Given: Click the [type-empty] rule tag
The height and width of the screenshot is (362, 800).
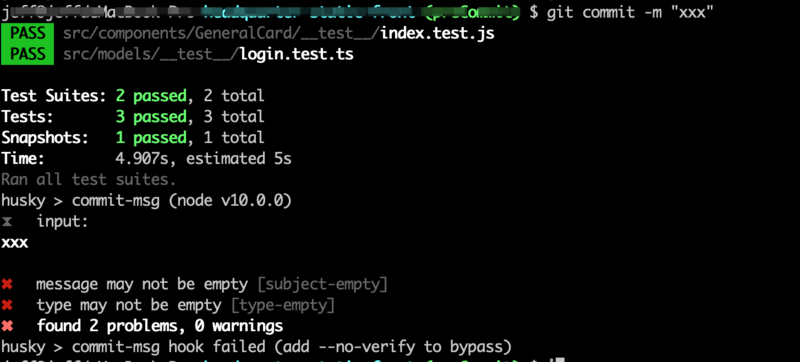Looking at the screenshot, I should [x=283, y=305].
